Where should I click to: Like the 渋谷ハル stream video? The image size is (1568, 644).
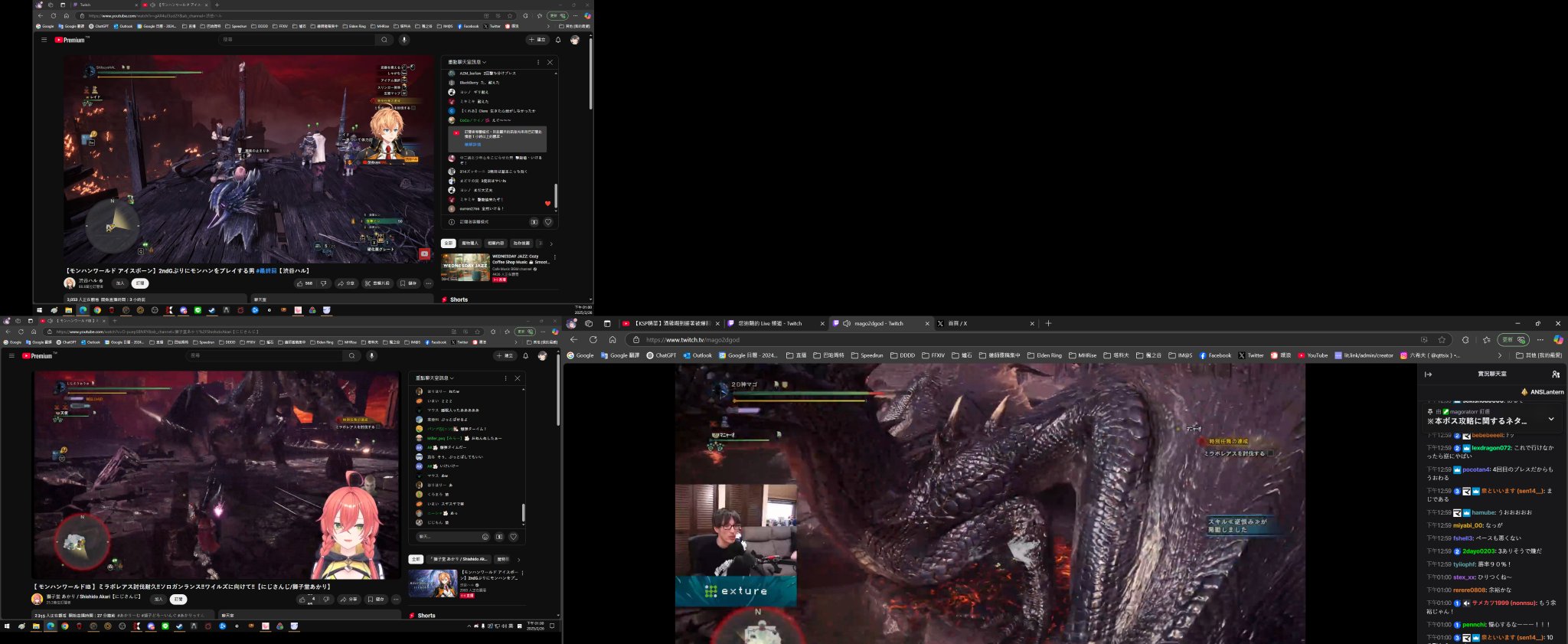pos(305,283)
